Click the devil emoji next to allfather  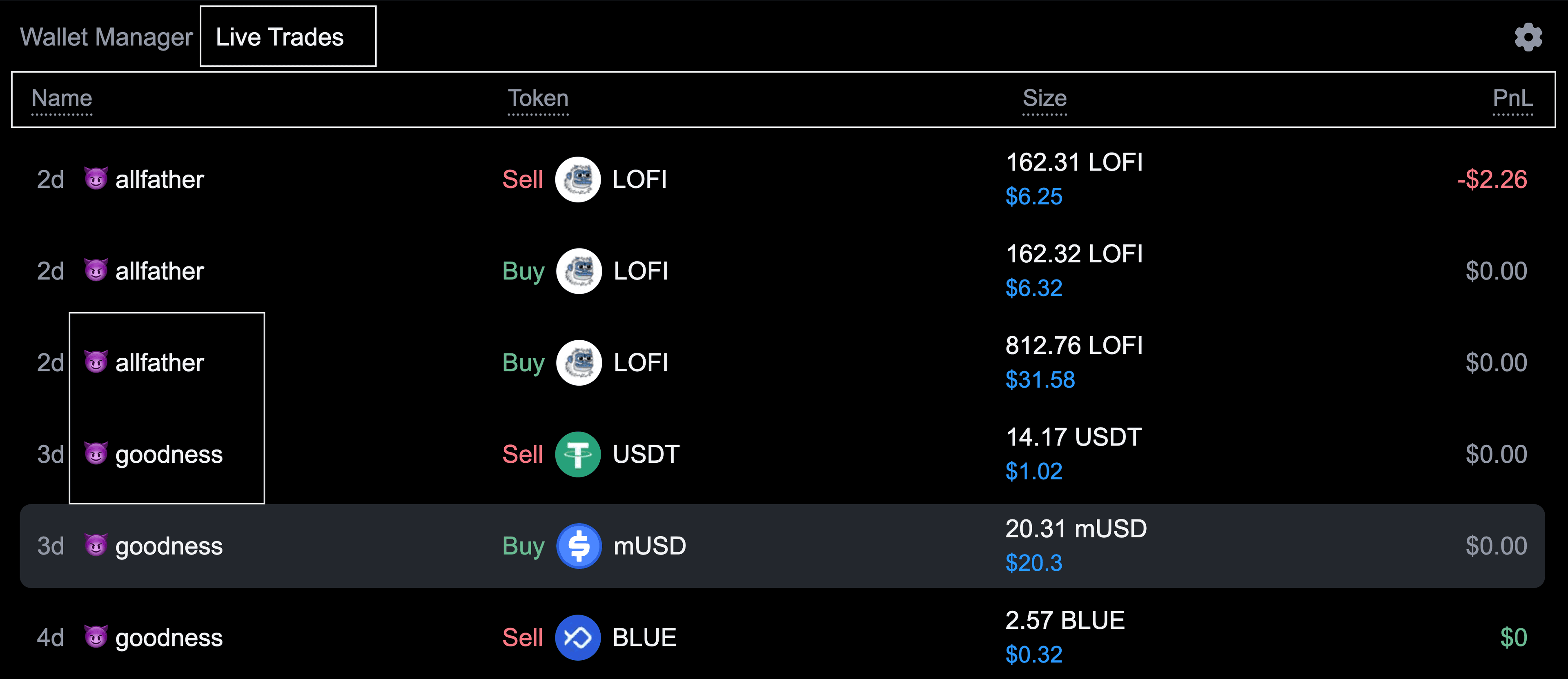[x=96, y=179]
